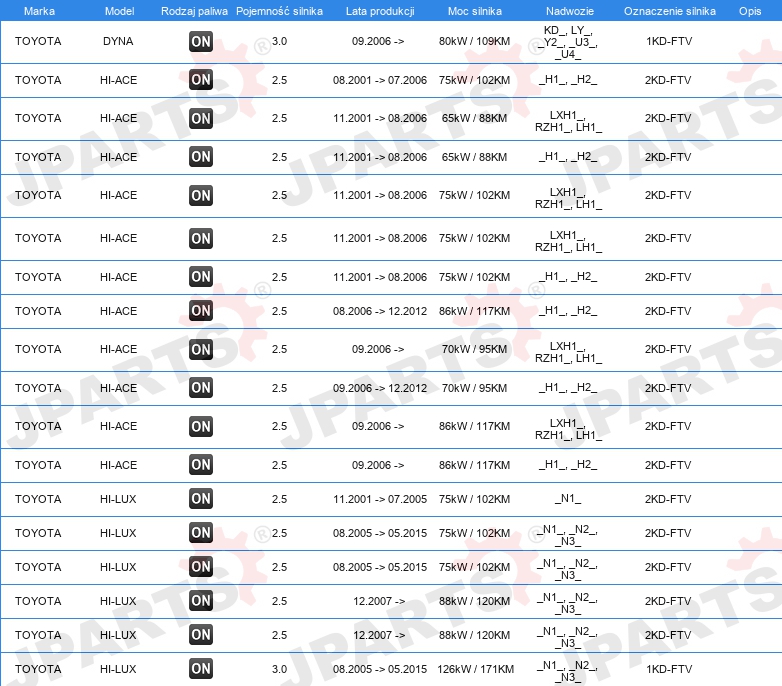Click ON icon for HI-LUX 3.0 126kW row
The height and width of the screenshot is (686, 782).
pos(201,669)
